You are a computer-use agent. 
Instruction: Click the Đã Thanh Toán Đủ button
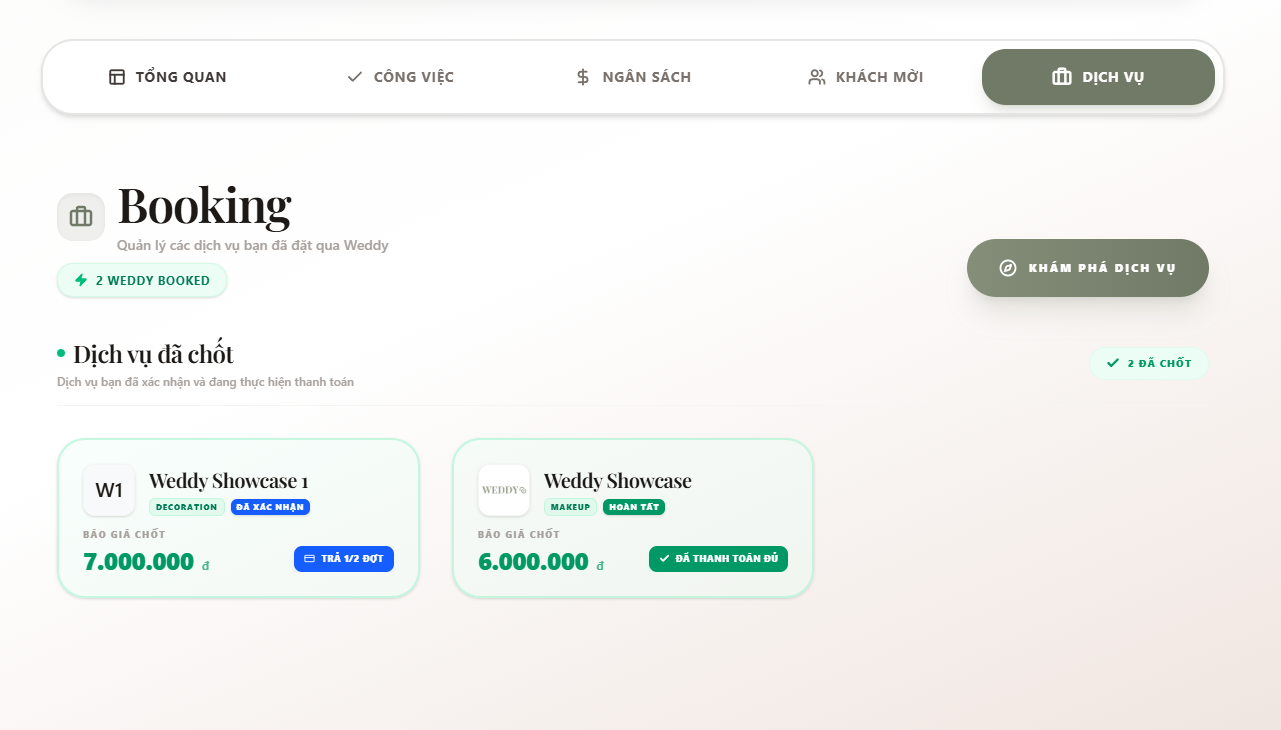pyautogui.click(x=718, y=559)
